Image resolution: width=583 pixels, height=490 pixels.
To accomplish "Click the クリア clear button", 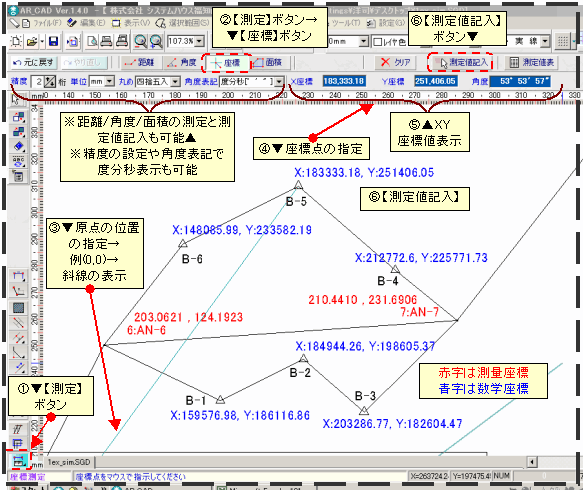I will pyautogui.click(x=396, y=62).
